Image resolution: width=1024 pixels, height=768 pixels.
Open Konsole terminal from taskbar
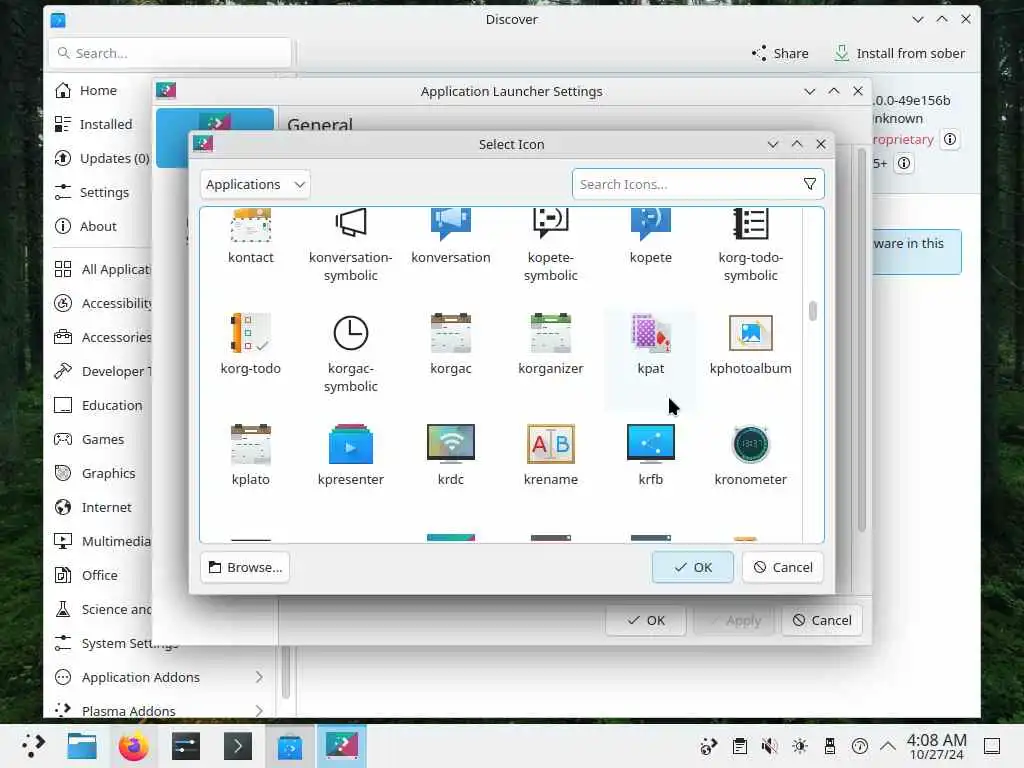point(238,746)
